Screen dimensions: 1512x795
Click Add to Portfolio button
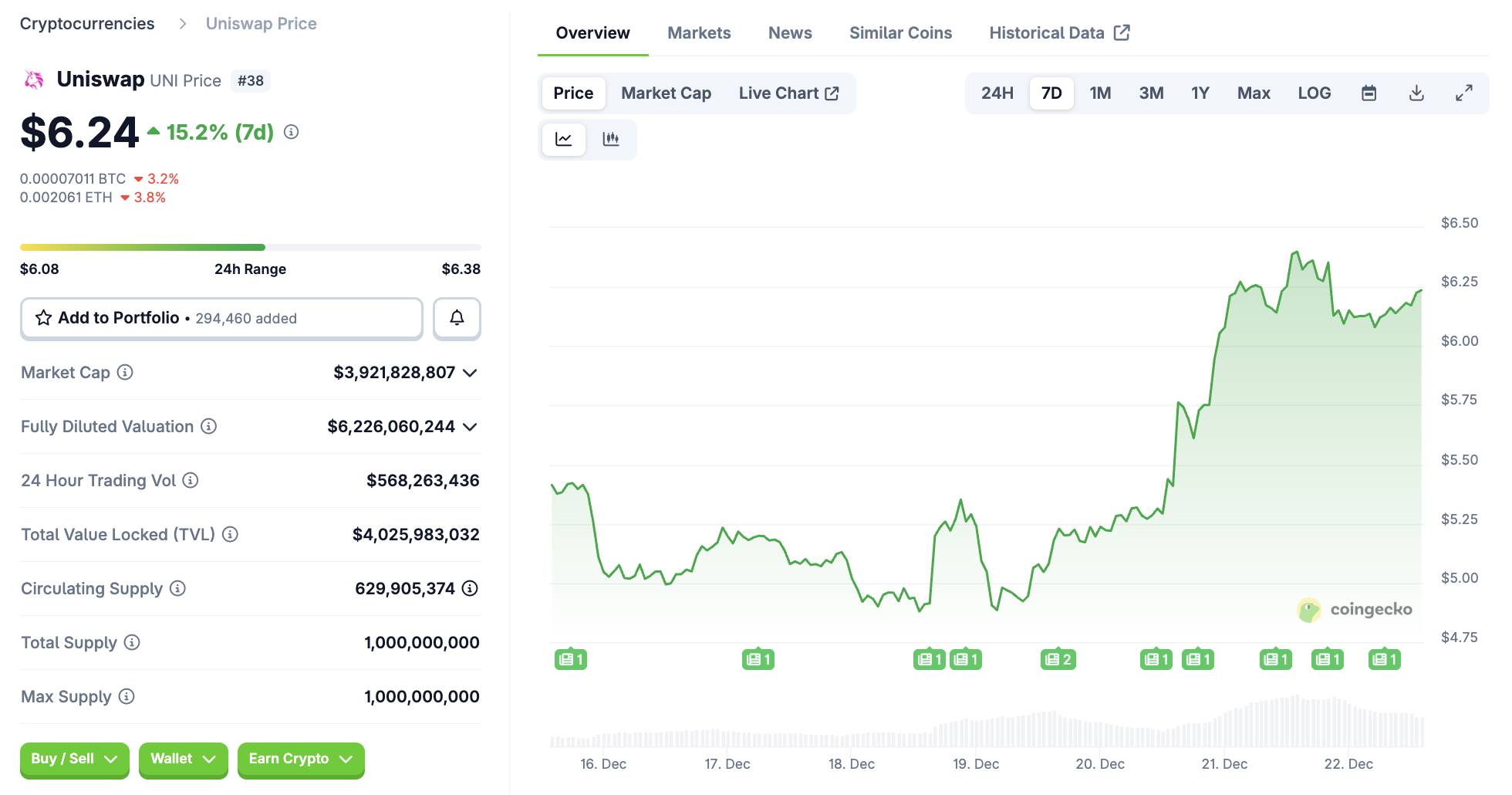click(221, 318)
